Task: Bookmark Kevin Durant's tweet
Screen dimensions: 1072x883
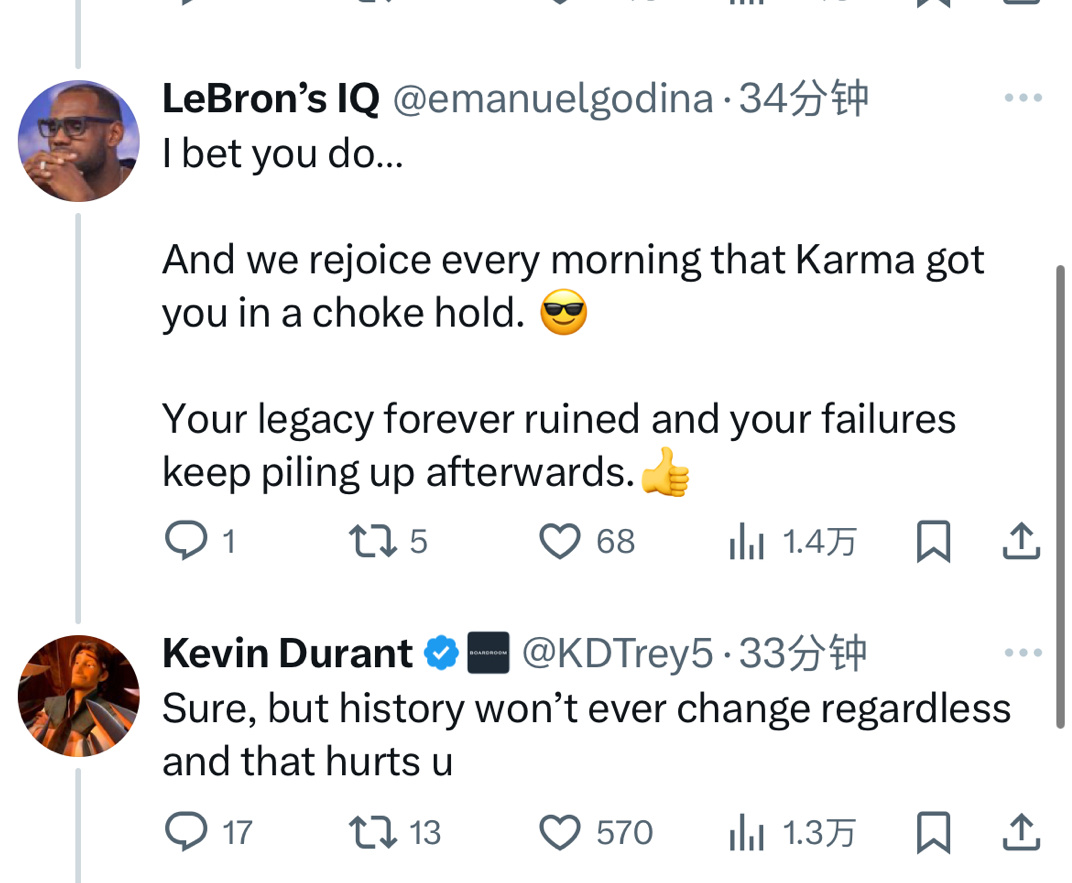Action: click(932, 832)
